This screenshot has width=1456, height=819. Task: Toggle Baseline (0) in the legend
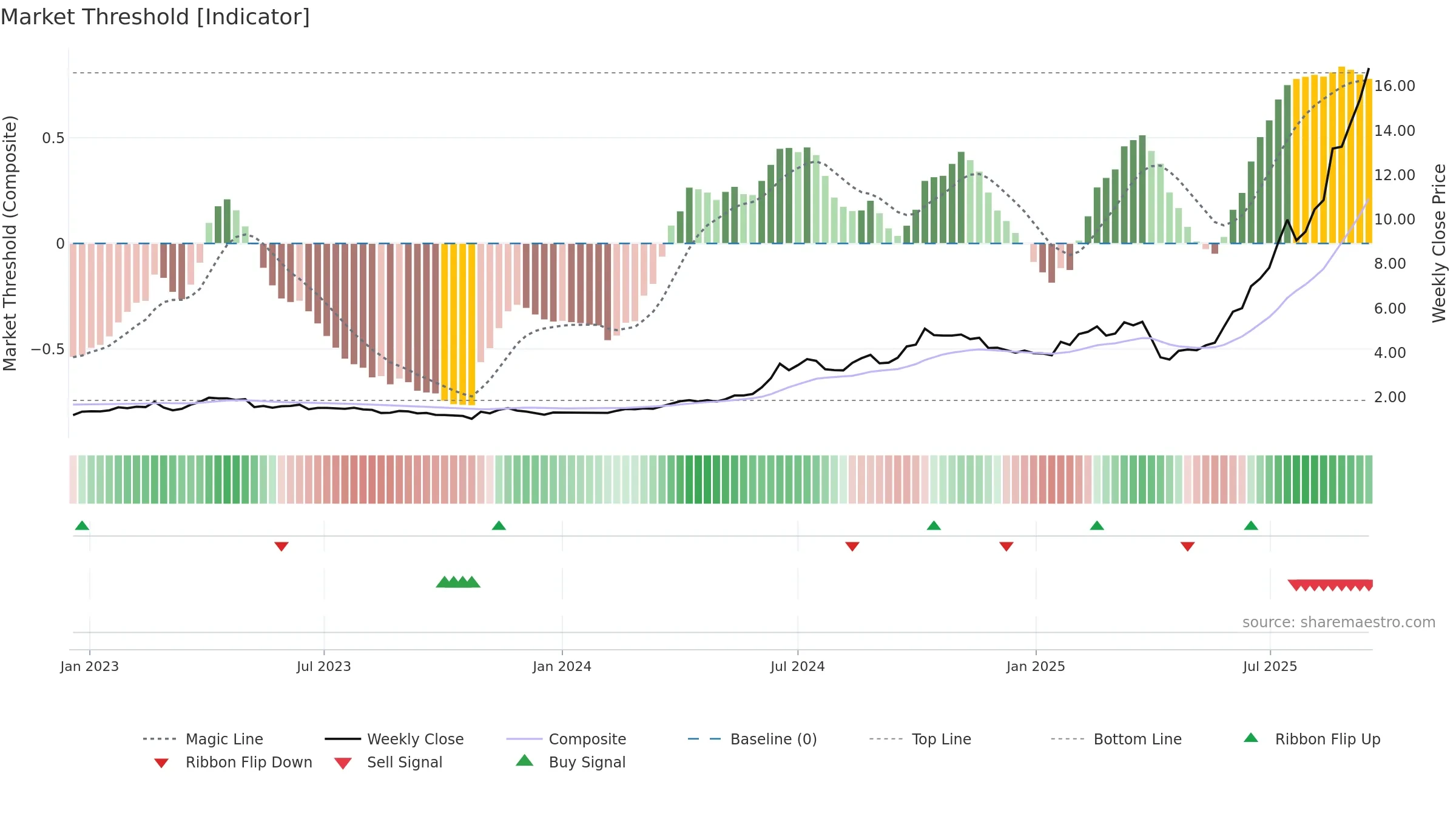tap(752, 739)
